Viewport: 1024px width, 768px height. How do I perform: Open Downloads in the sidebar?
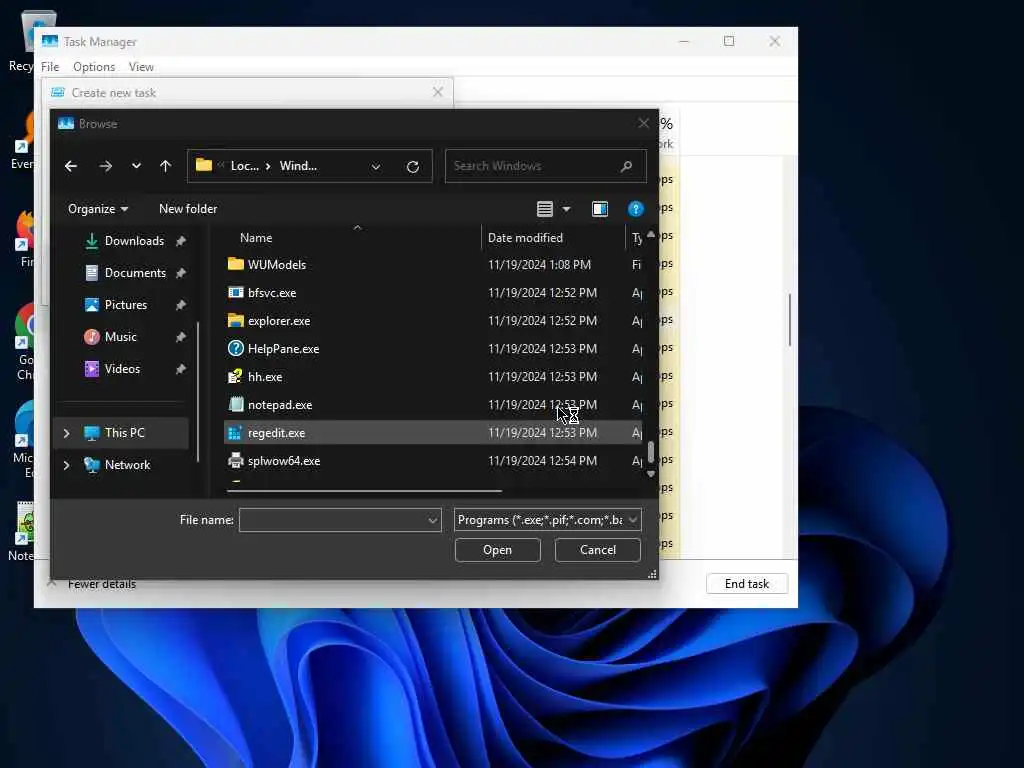(x=134, y=241)
